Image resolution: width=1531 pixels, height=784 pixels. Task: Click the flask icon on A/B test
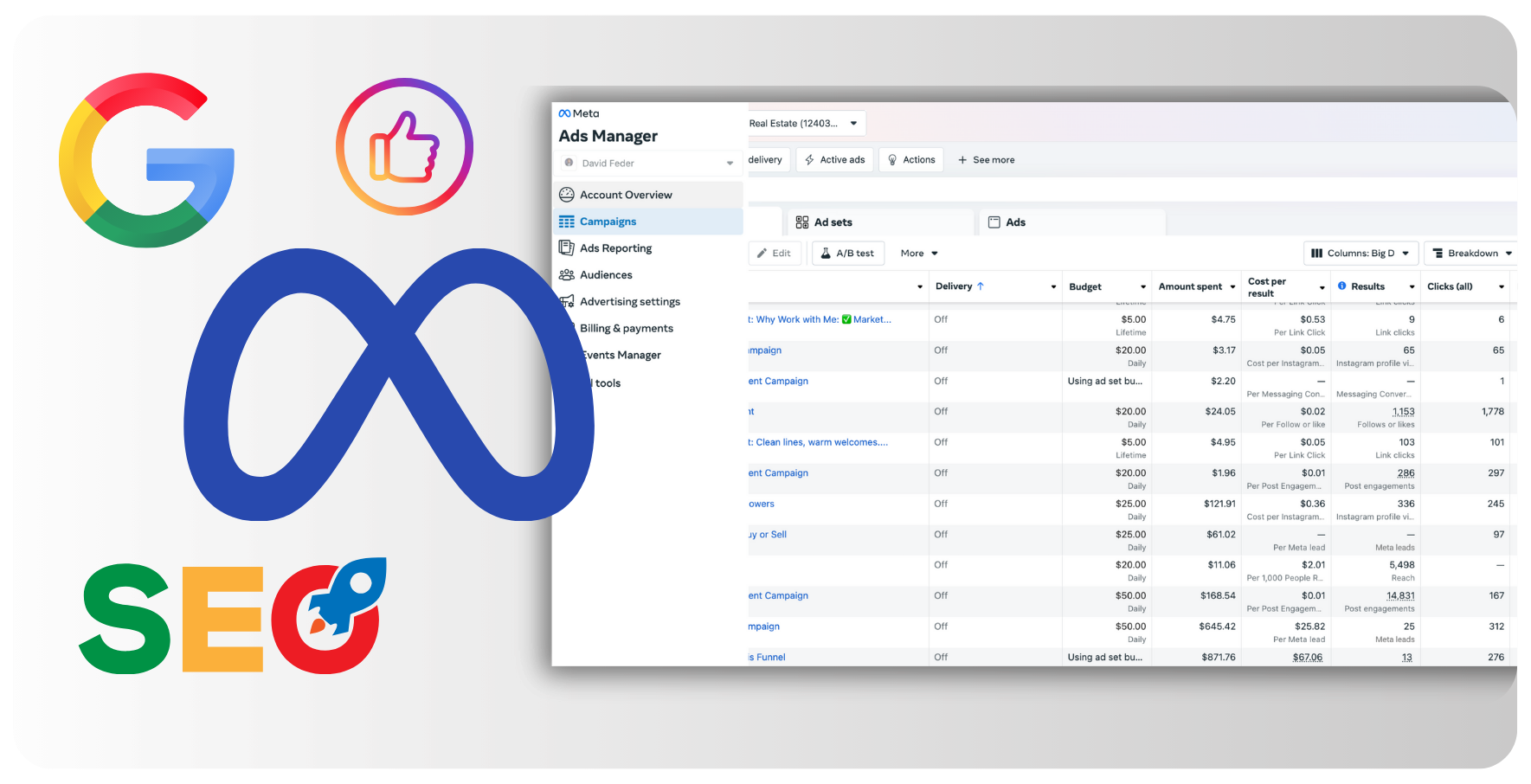pos(826,254)
